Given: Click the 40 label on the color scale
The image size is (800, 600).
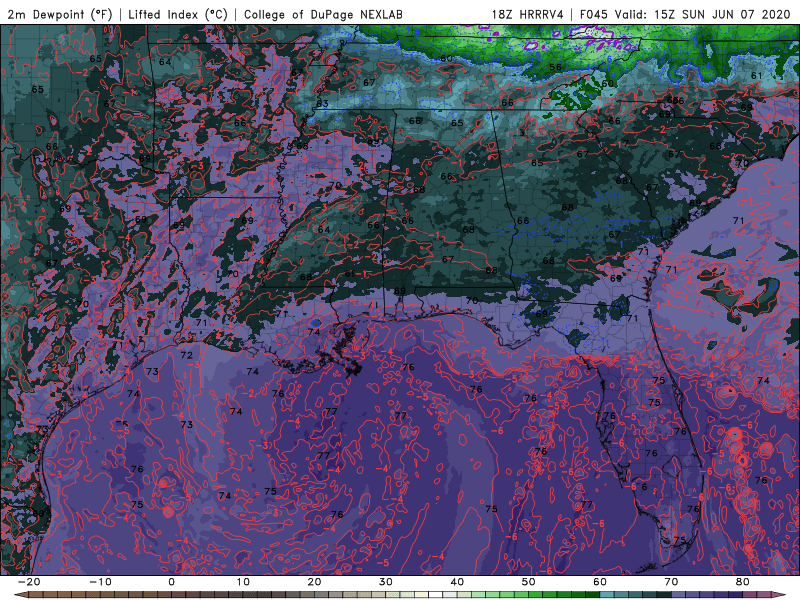Looking at the screenshot, I should (x=457, y=582).
